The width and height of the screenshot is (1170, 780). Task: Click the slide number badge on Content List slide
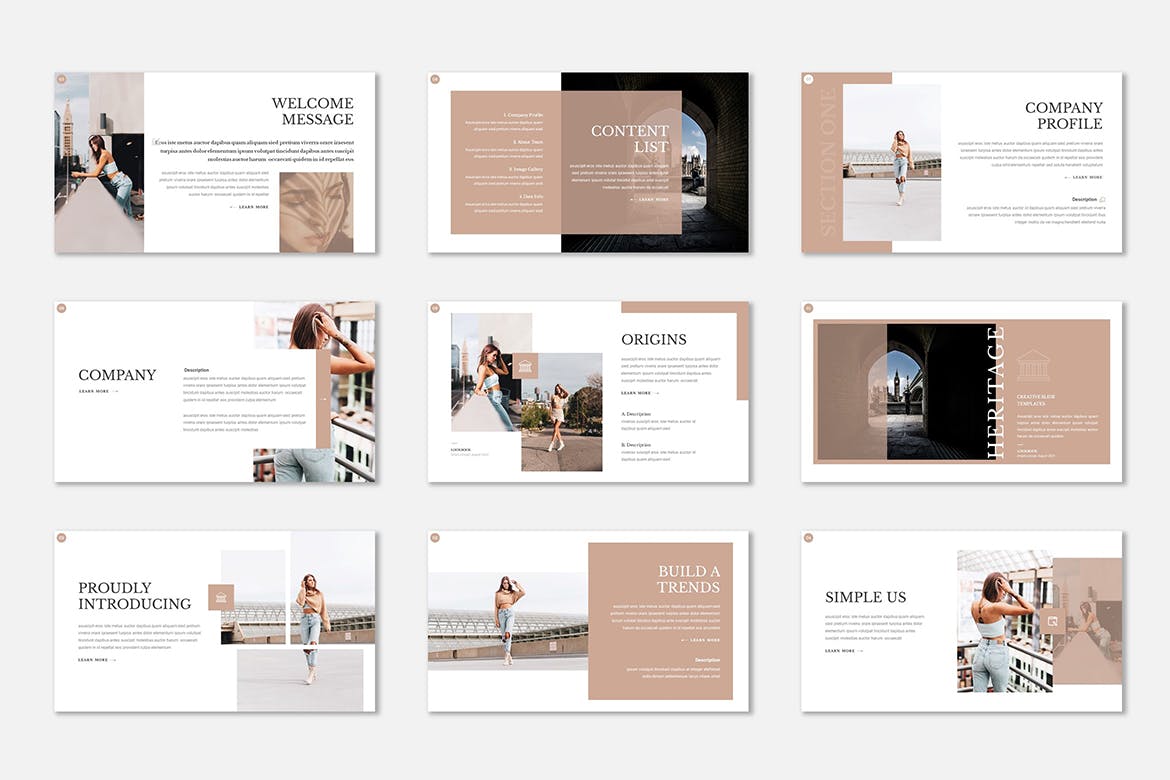(435, 79)
